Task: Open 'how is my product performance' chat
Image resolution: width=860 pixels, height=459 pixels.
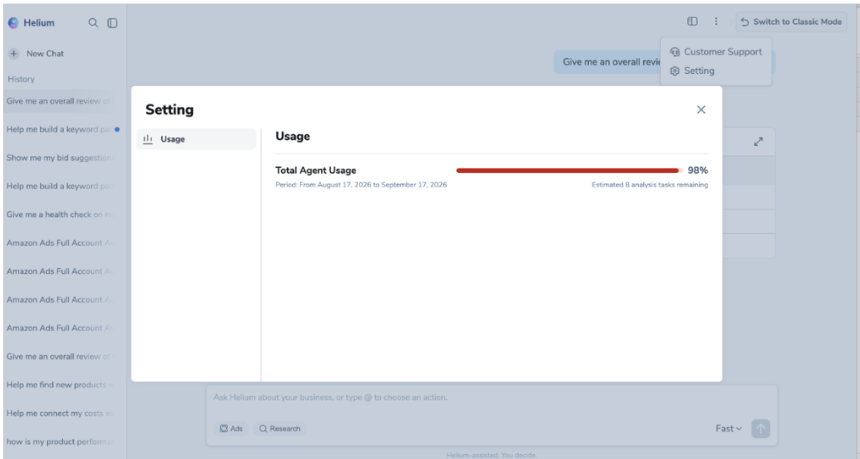Action: coord(61,441)
